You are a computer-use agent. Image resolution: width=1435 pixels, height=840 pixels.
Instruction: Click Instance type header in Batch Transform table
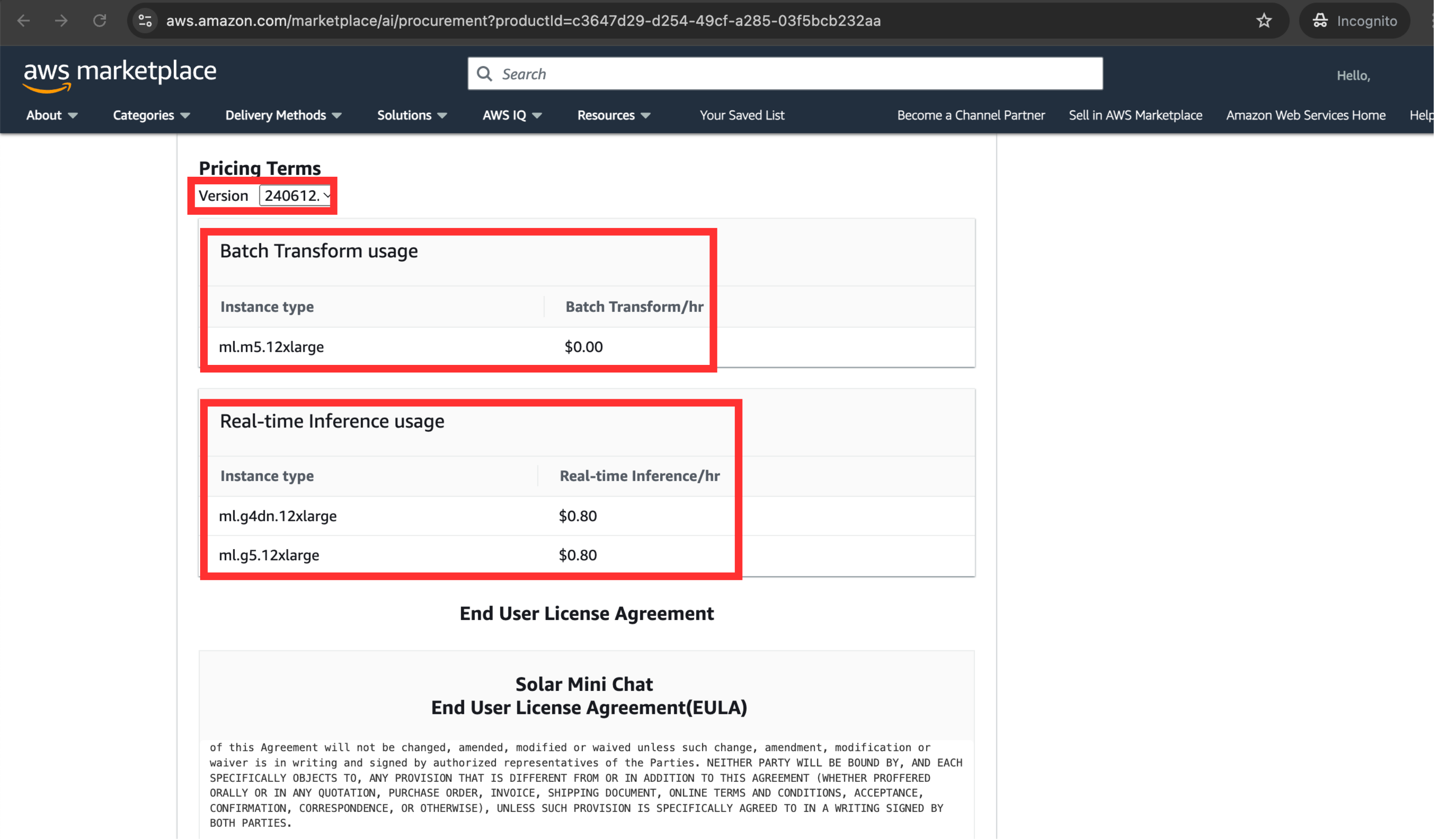point(267,307)
